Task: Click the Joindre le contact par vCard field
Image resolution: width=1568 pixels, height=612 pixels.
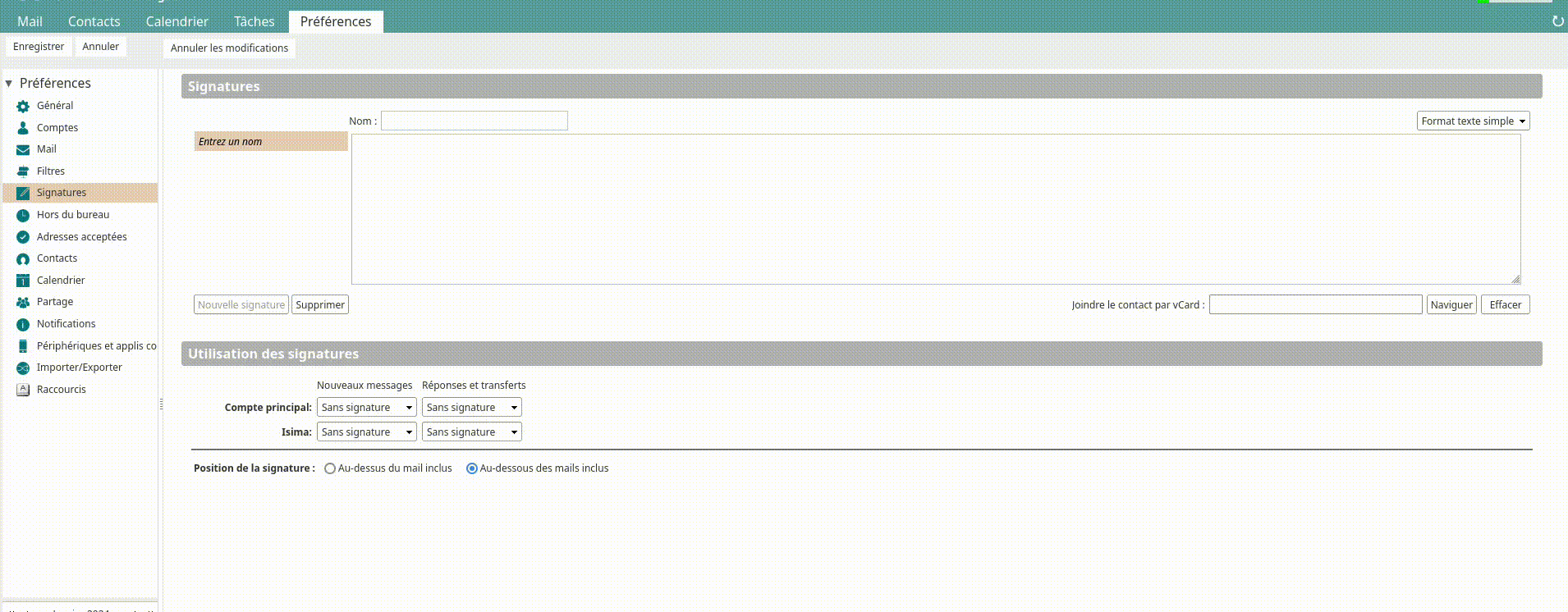Action: coord(1316,304)
